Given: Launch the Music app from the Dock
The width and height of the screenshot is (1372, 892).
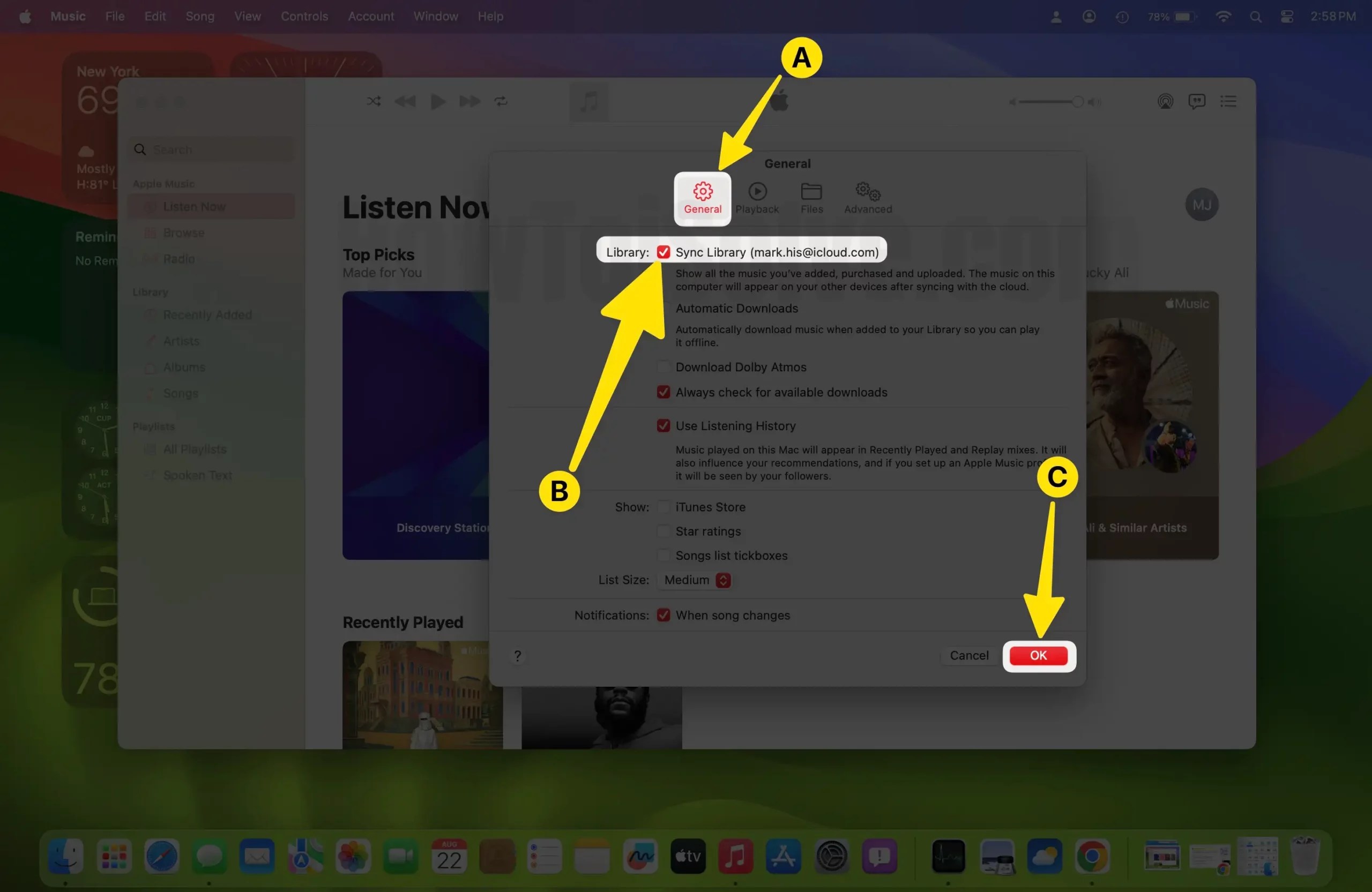Looking at the screenshot, I should [736, 857].
